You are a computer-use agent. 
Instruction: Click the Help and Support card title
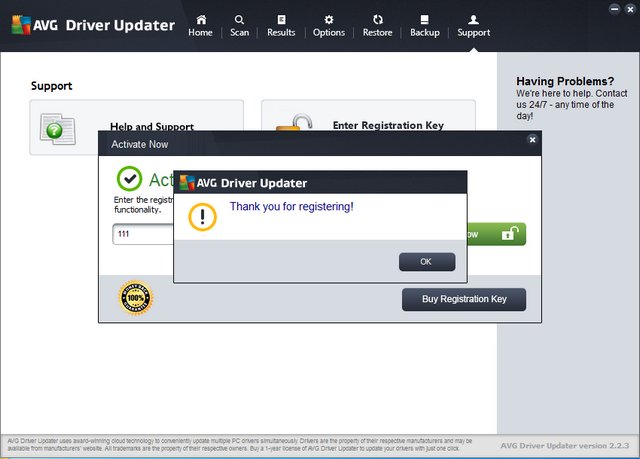[x=152, y=126]
